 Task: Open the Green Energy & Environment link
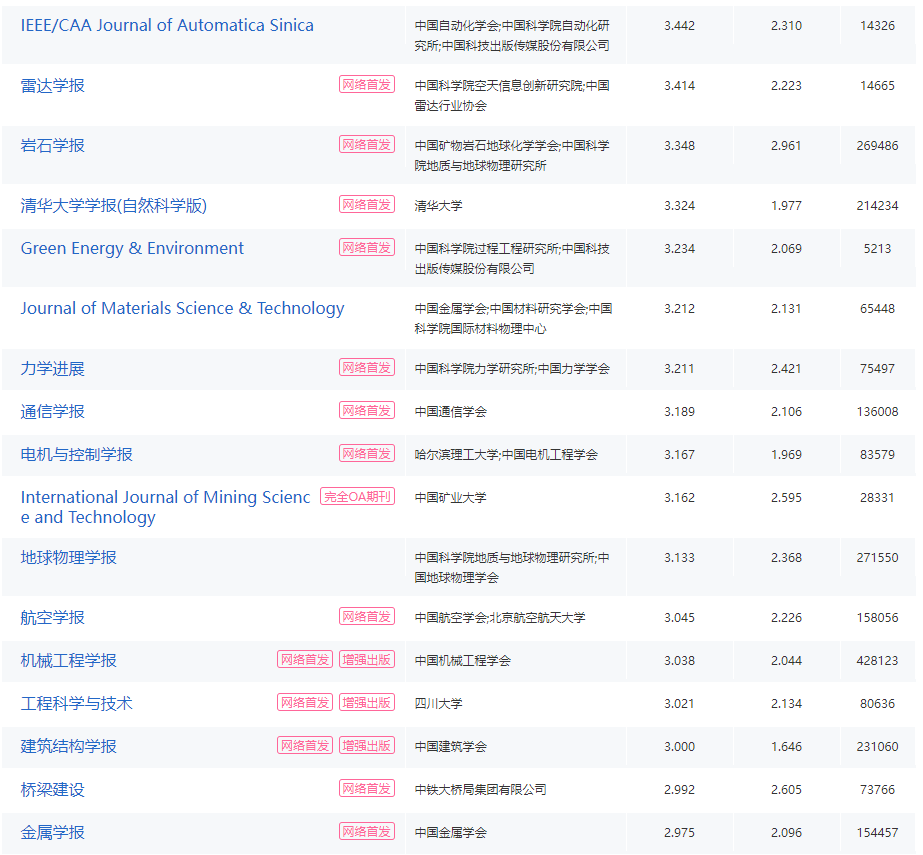pyautogui.click(x=132, y=248)
